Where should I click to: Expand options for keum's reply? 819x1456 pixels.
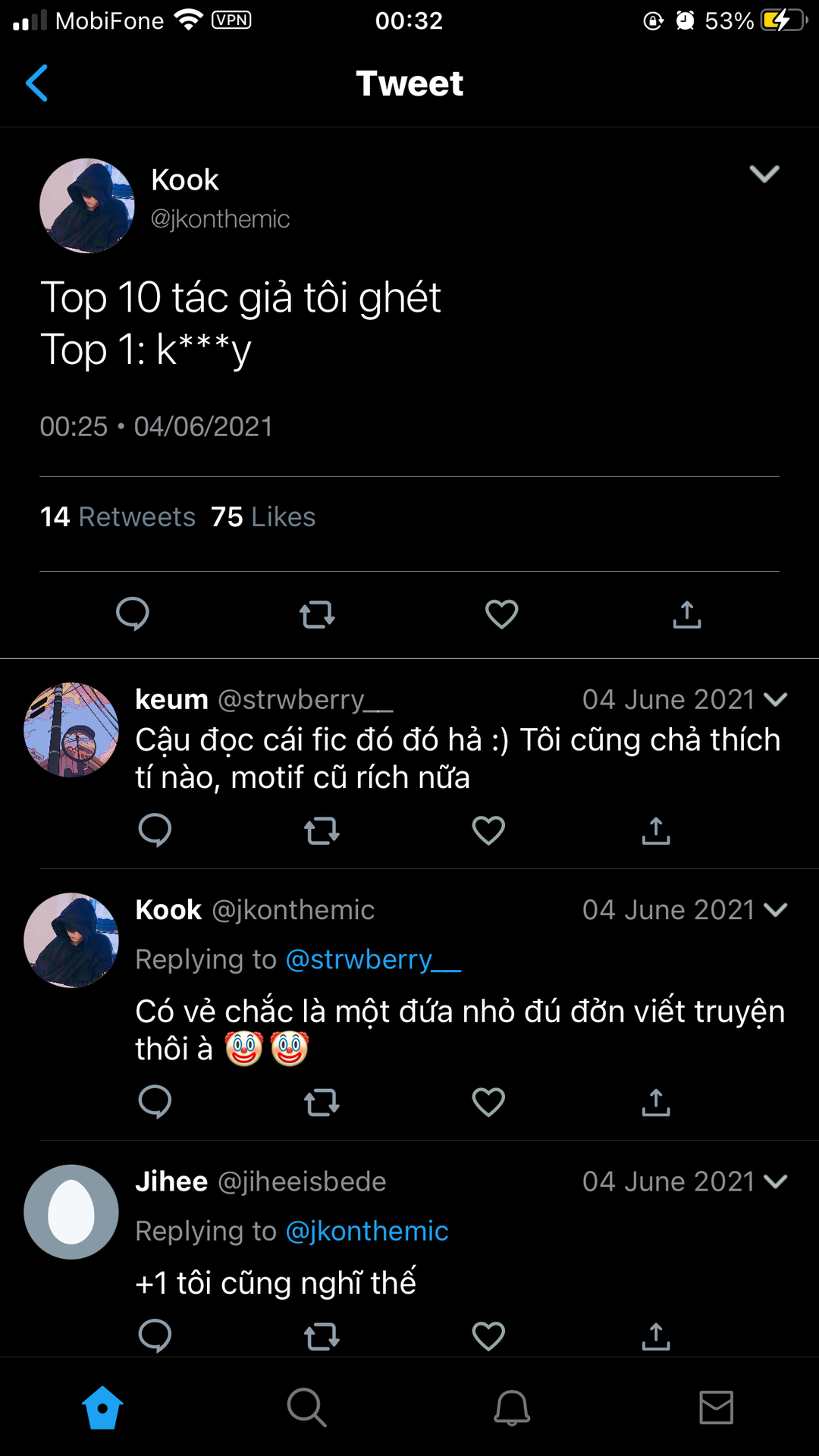click(x=776, y=699)
